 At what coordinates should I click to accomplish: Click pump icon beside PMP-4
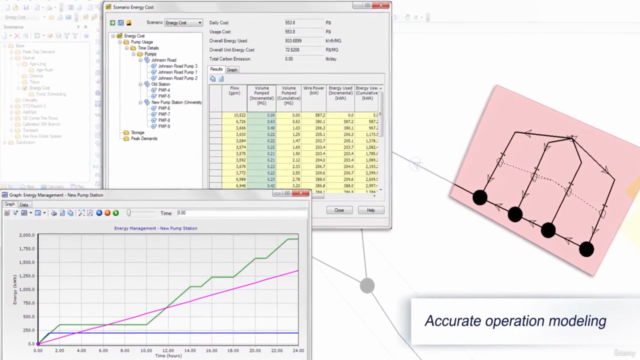154,90
